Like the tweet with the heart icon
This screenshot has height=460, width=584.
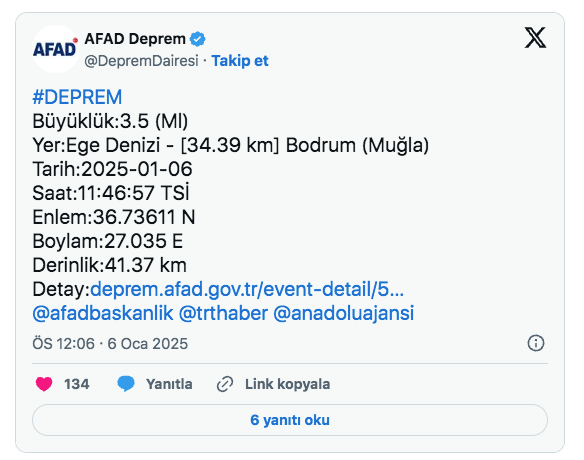coord(44,384)
